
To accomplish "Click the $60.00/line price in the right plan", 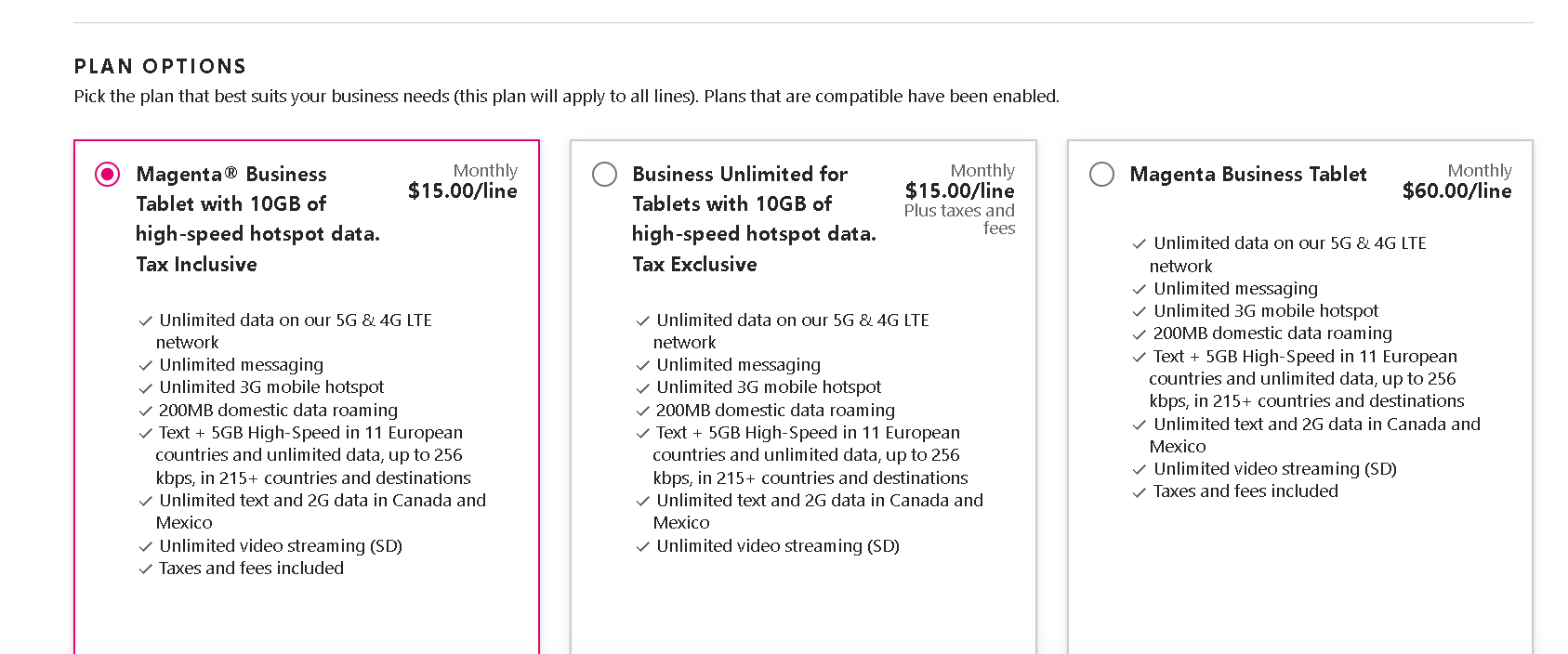I will tap(1456, 190).
